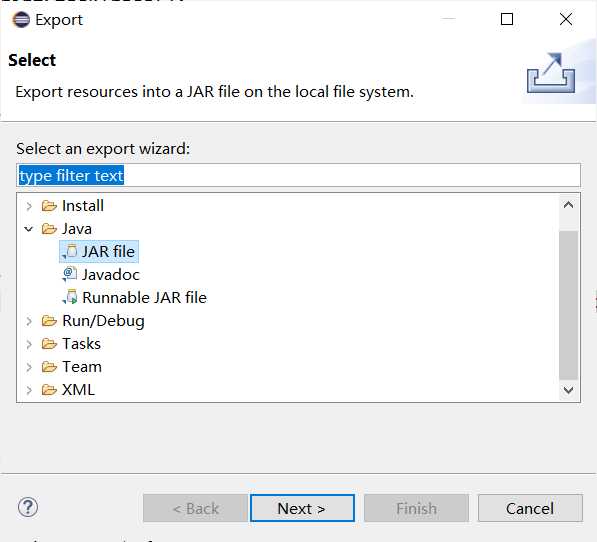Click the Runnable JAR file icon
This screenshot has width=597, height=542.
click(x=70, y=298)
